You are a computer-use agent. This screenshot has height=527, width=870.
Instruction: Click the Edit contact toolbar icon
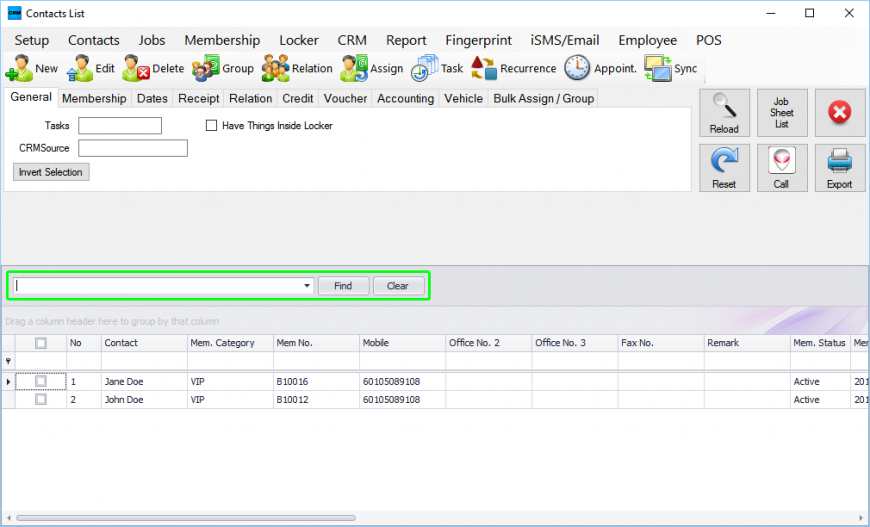[80, 69]
